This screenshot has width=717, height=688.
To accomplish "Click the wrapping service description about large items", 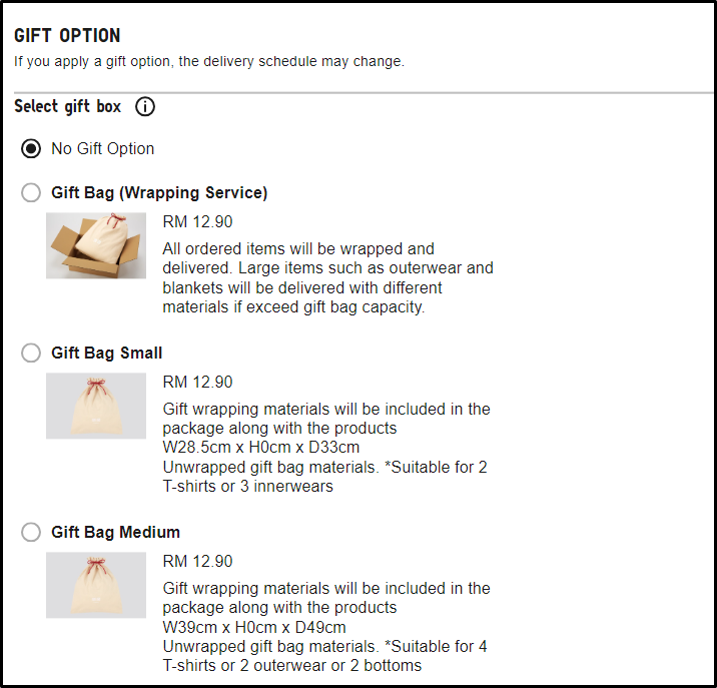I will pyautogui.click(x=328, y=278).
